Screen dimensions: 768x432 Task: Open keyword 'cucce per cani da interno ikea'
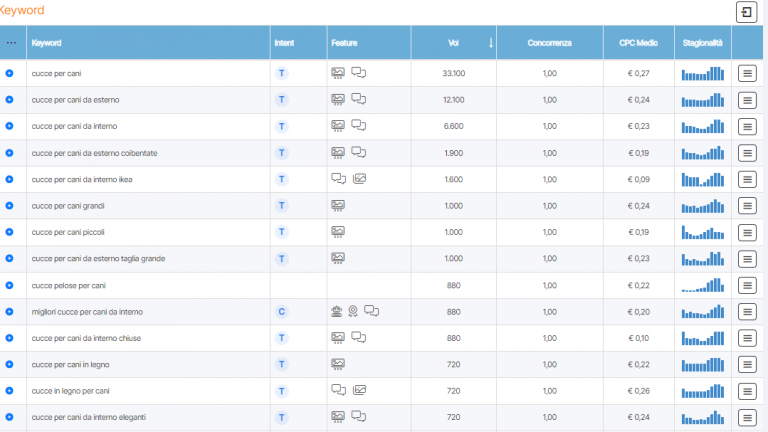tap(82, 179)
